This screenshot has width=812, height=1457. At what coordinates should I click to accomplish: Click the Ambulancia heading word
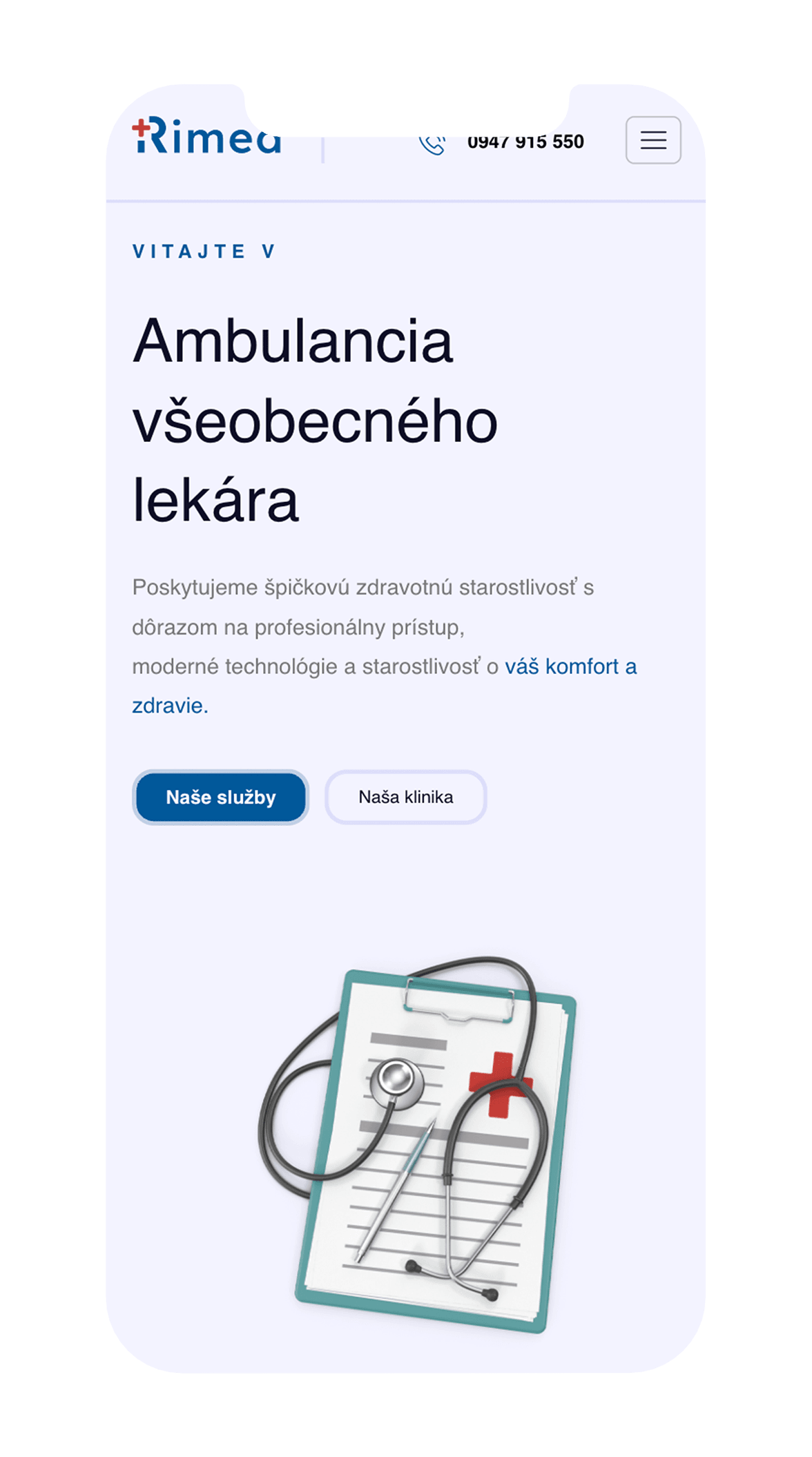[293, 341]
